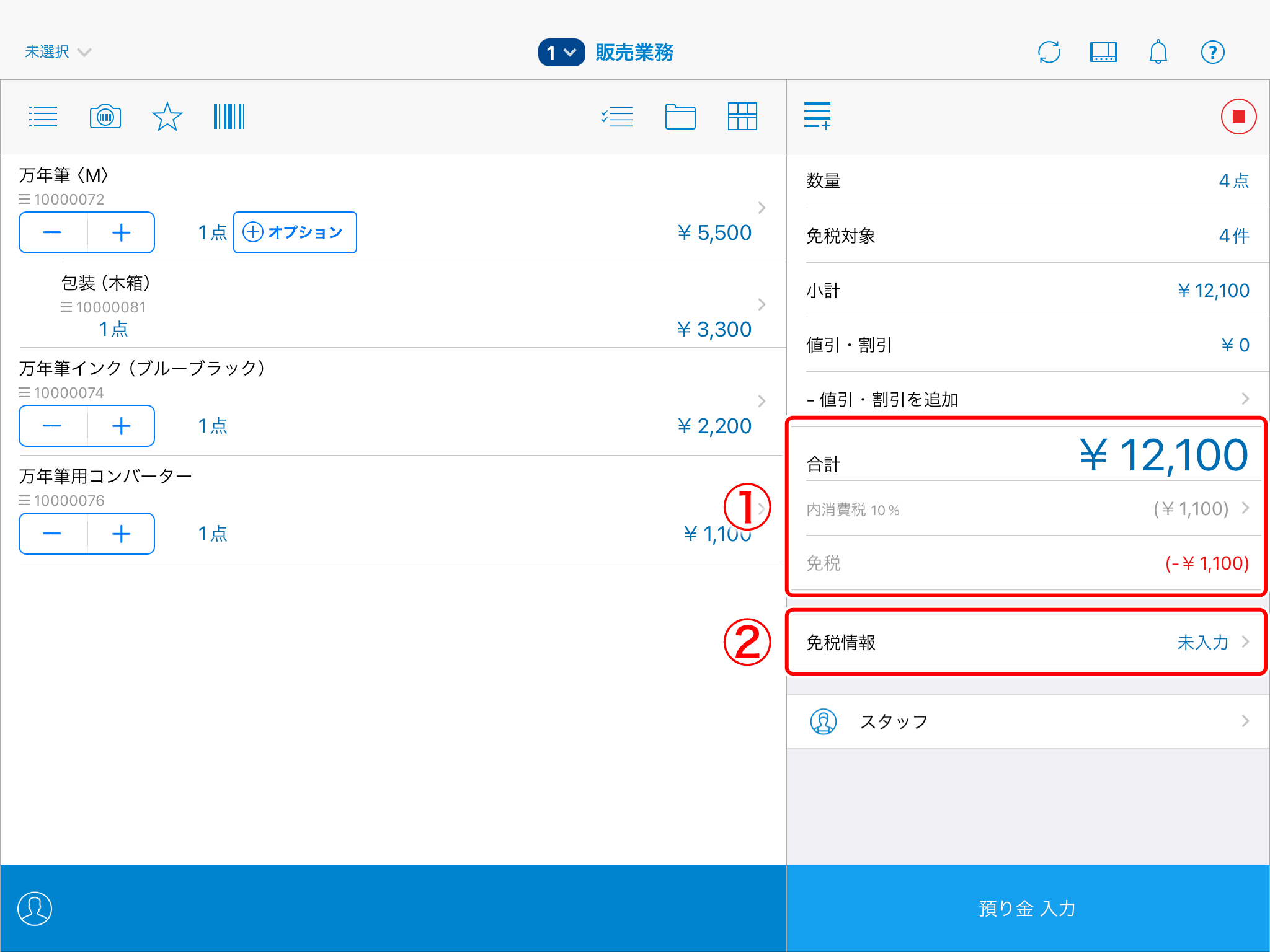The image size is (1270, 952).
Task: Open the notifications bell
Action: pyautogui.click(x=1158, y=52)
